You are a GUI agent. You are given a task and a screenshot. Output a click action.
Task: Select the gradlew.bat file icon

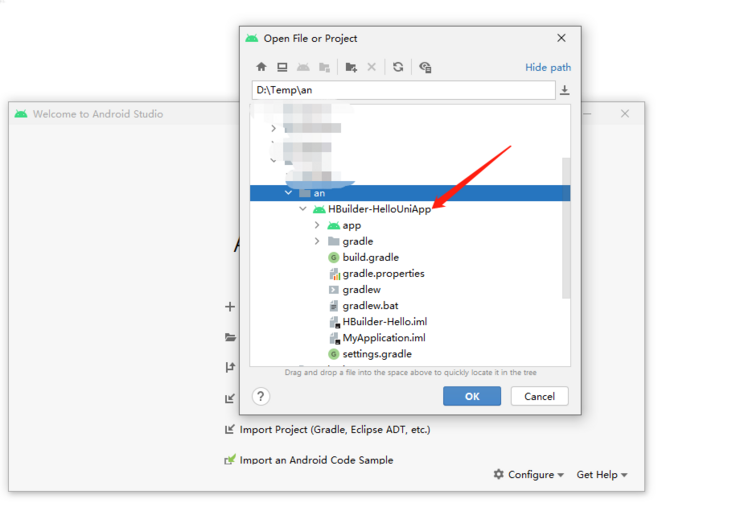point(333,306)
